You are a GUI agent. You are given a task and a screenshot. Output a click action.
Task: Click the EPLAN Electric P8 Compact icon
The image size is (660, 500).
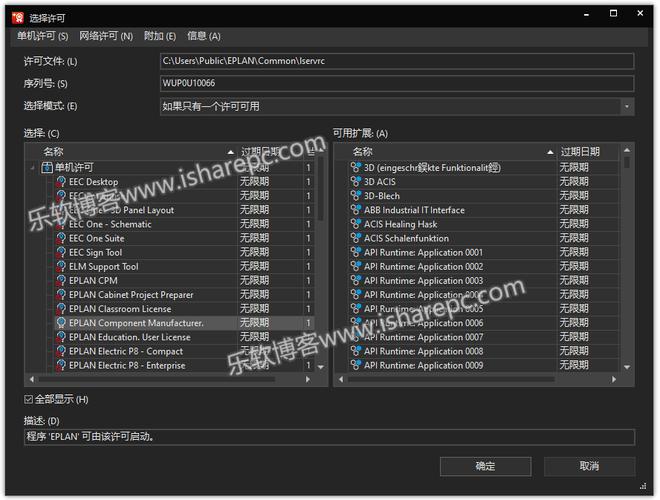[x=61, y=351]
